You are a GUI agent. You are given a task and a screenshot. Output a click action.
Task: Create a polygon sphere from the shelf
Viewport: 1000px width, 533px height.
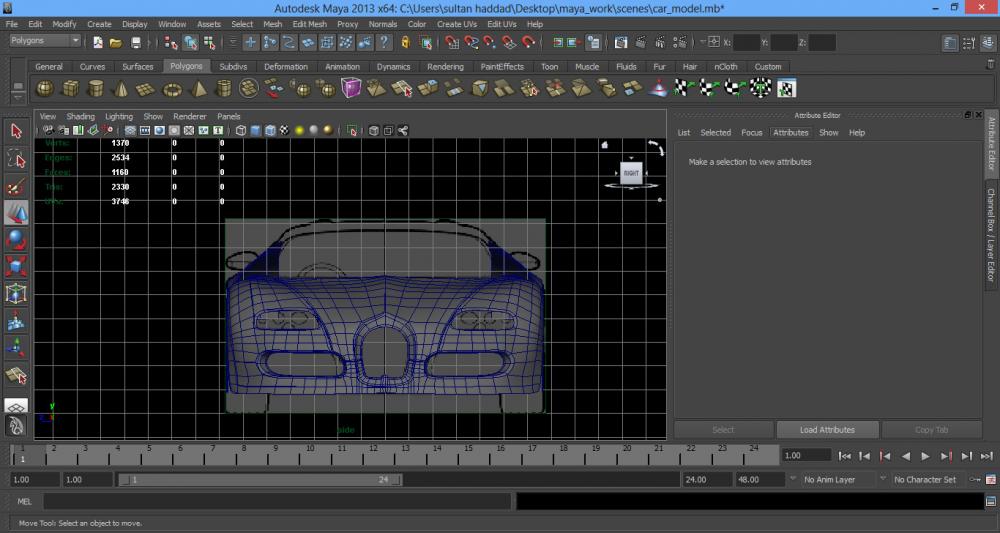coord(46,89)
